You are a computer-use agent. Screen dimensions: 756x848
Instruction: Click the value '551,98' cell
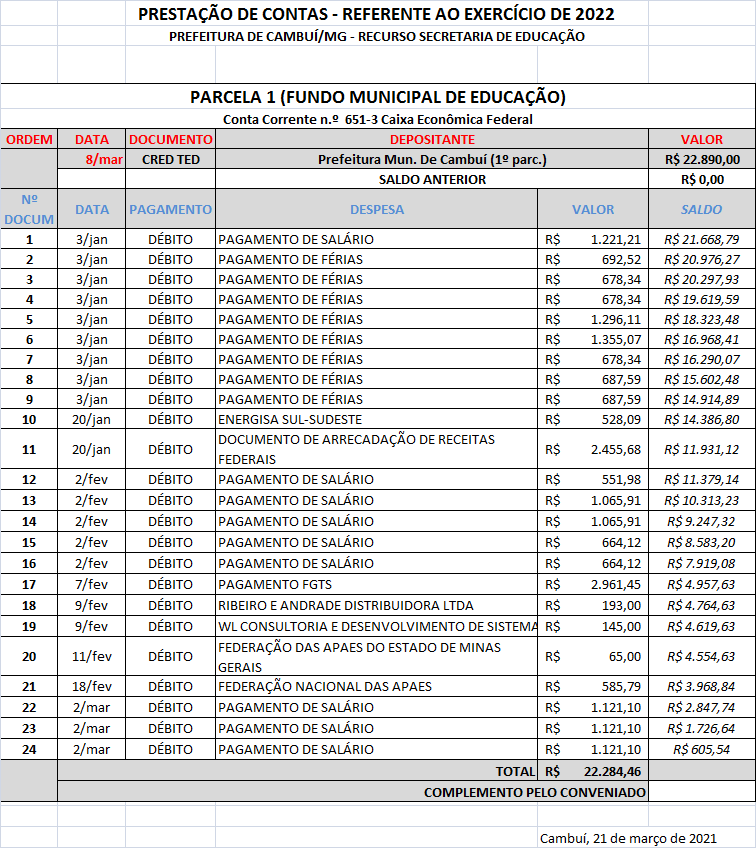[x=593, y=479]
